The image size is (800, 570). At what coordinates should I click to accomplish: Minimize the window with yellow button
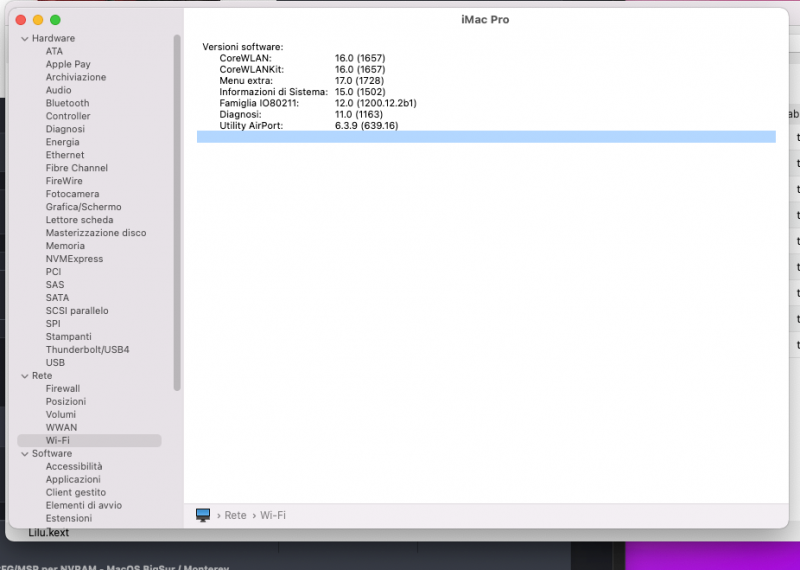(38, 20)
